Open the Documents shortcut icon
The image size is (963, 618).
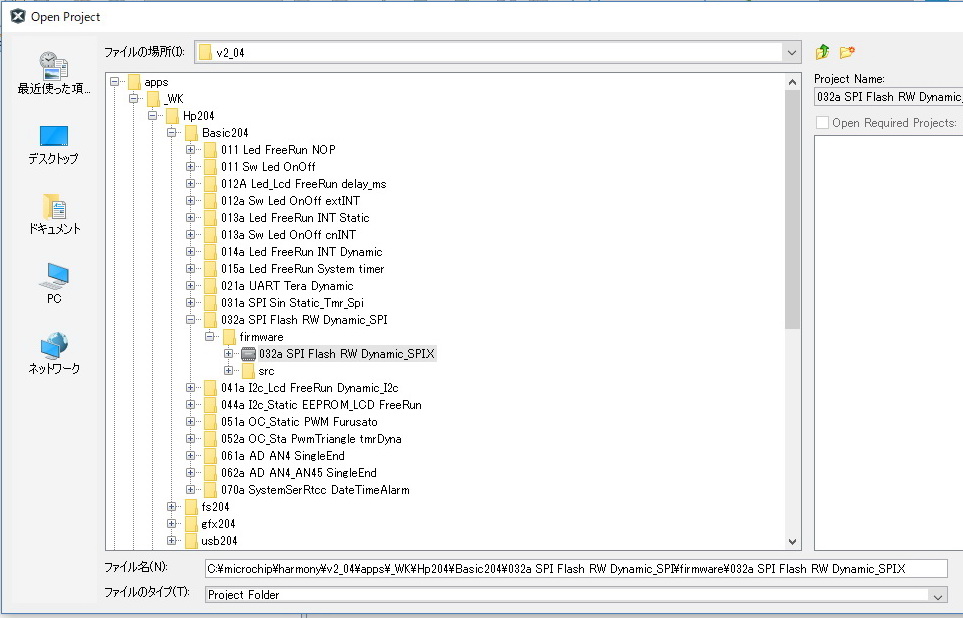pos(54,206)
